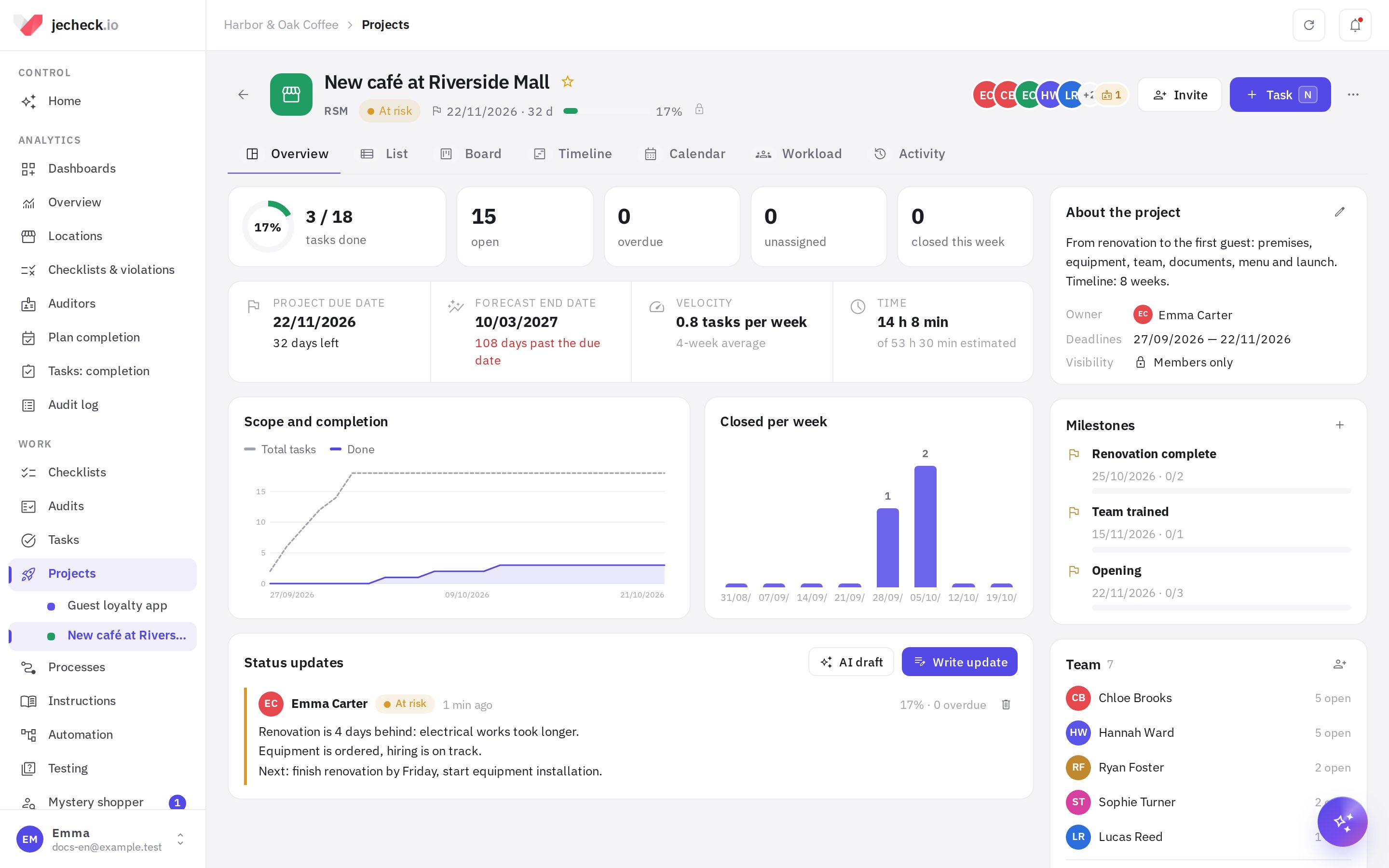1389x868 pixels.
Task: Open the +2 more members avatar
Action: [x=1089, y=95]
